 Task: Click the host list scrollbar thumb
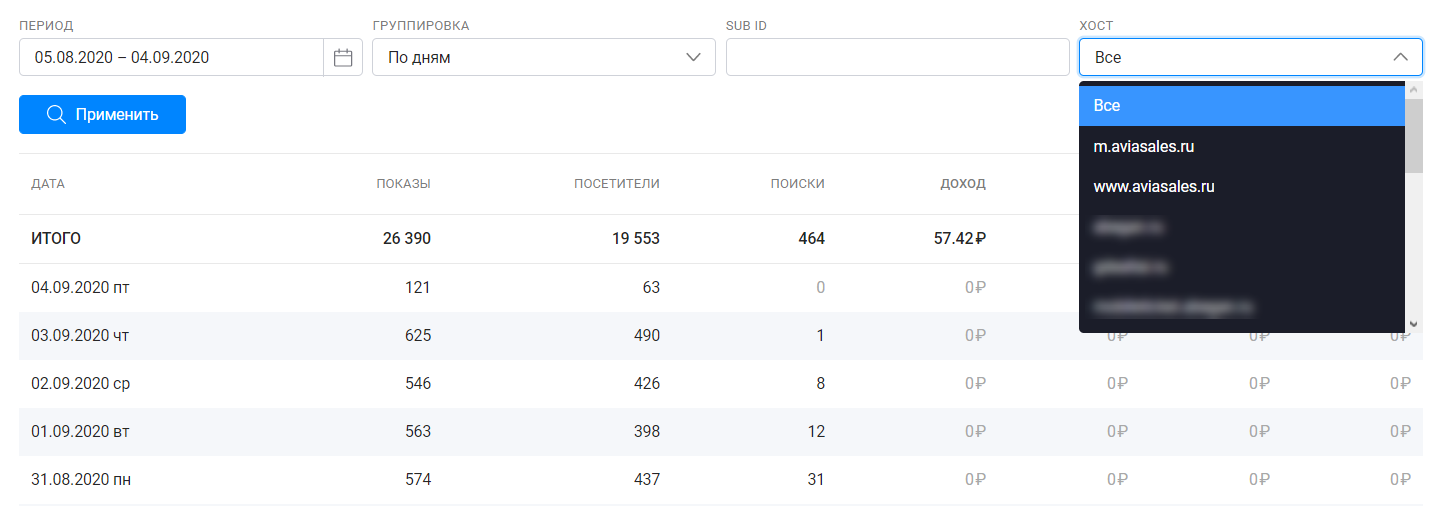[x=1414, y=135]
